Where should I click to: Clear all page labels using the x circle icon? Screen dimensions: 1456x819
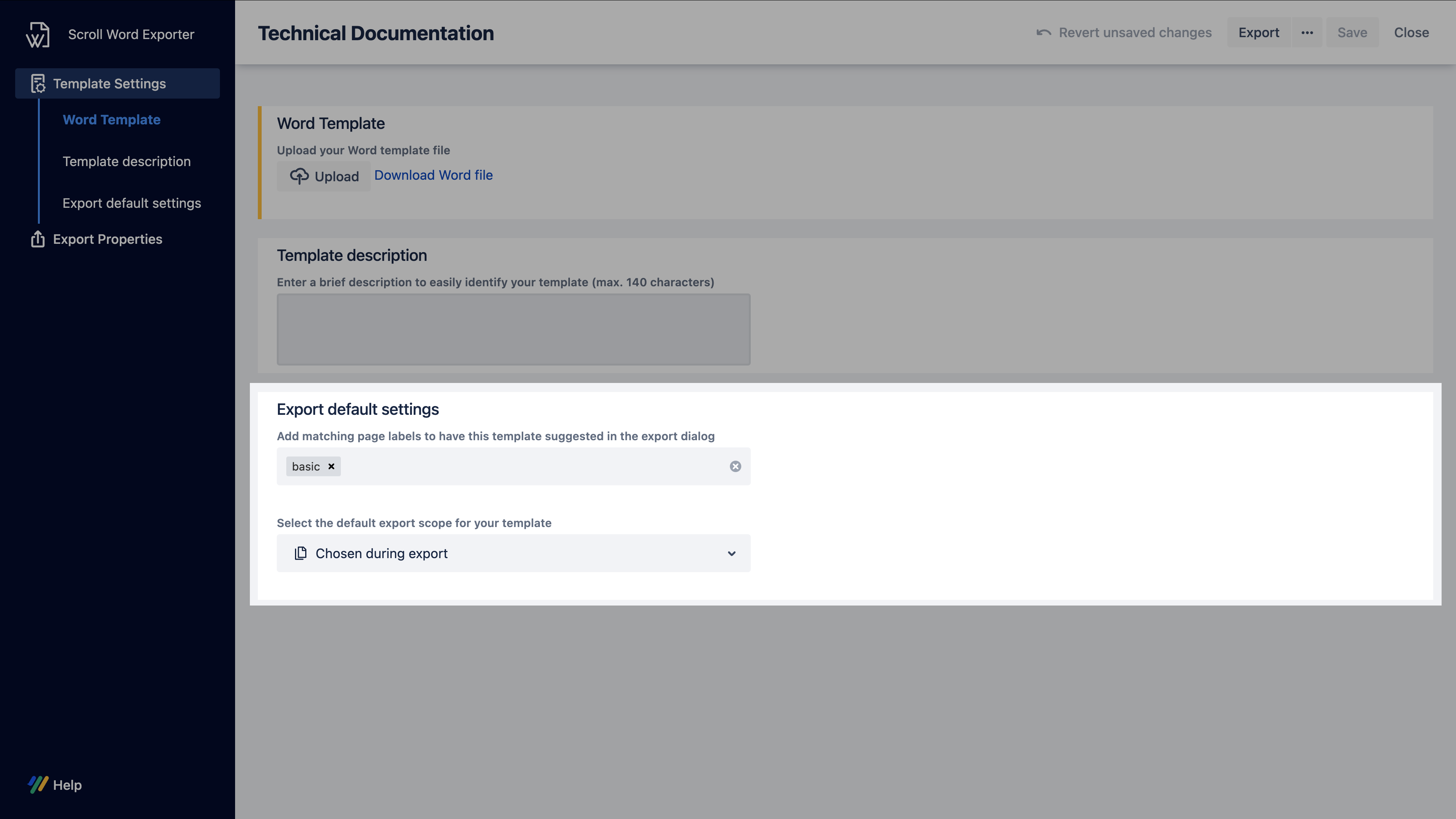735,466
